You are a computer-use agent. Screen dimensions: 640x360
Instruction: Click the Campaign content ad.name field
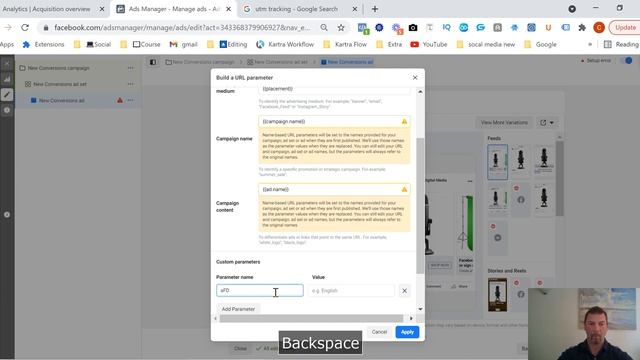pos(334,189)
